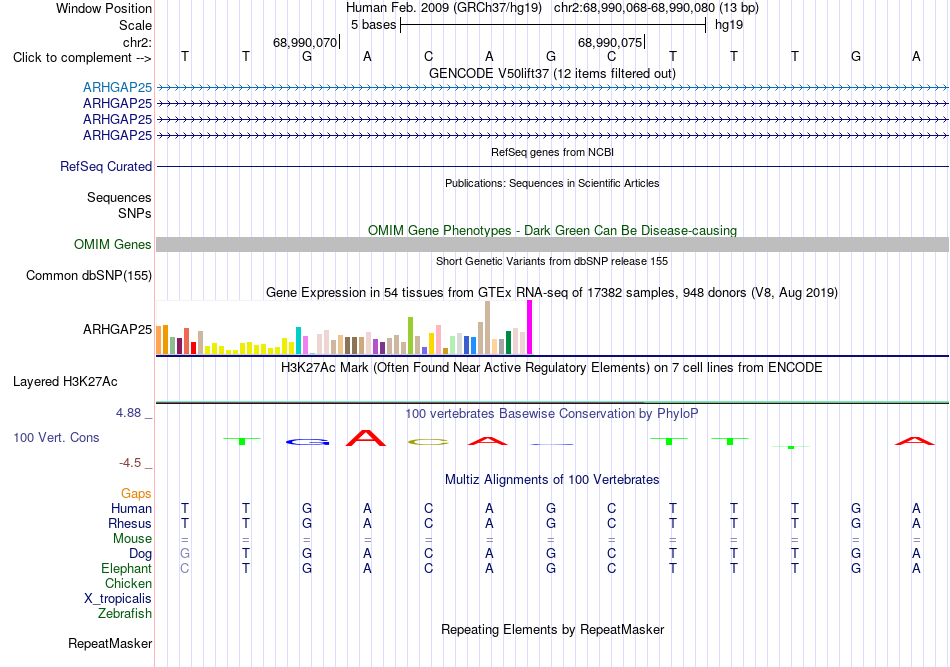Click the X_tropicalis species row label
This screenshot has height=667, width=950.
118,599
